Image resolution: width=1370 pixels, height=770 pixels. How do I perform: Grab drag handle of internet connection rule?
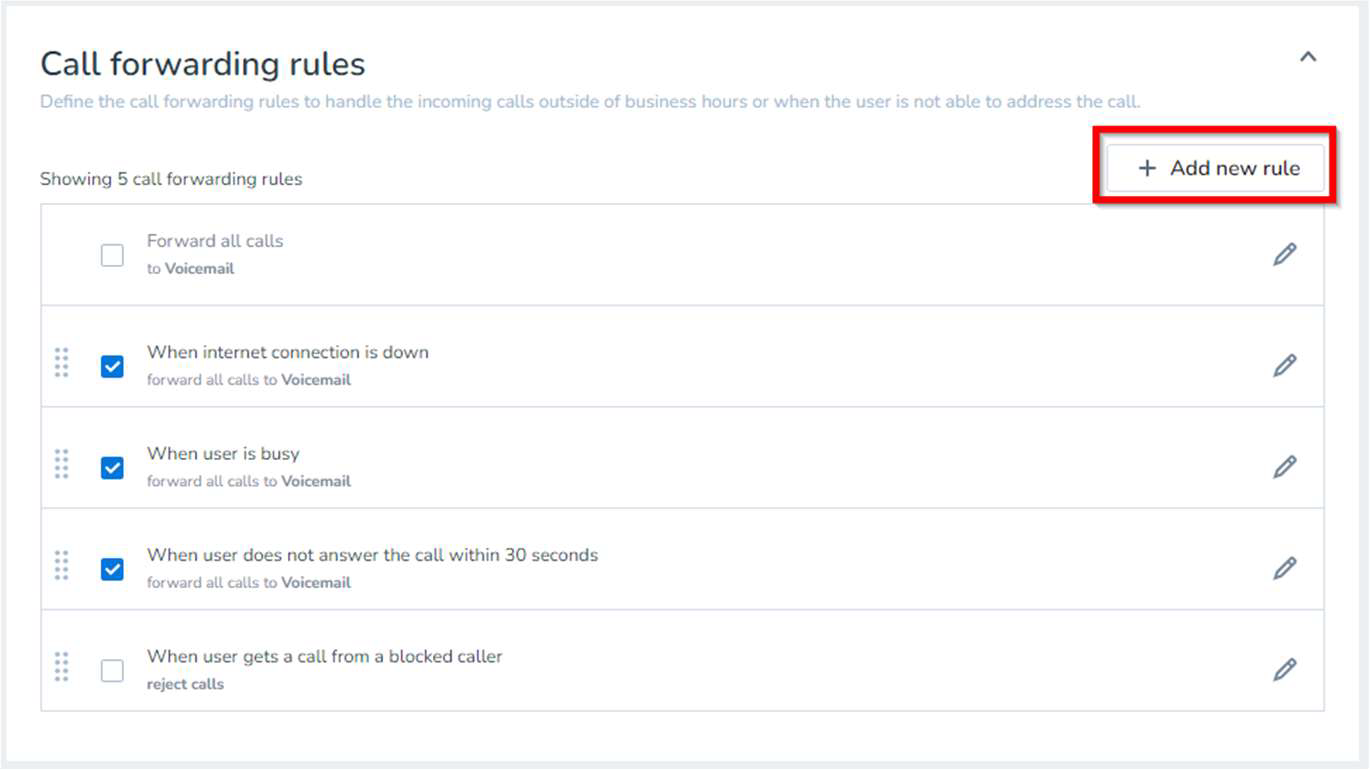[x=61, y=362]
